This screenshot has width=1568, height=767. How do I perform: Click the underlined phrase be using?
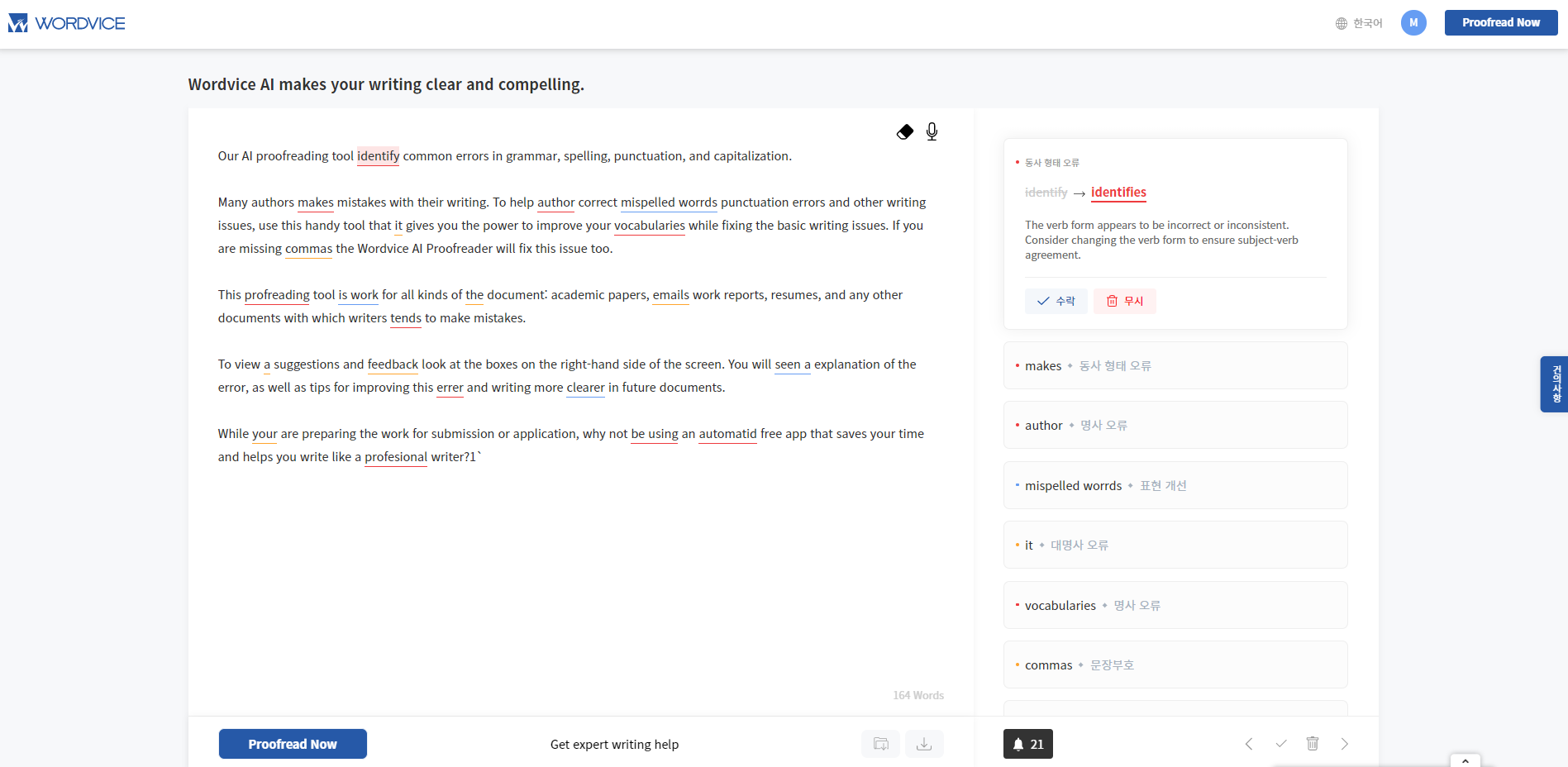tap(655, 434)
